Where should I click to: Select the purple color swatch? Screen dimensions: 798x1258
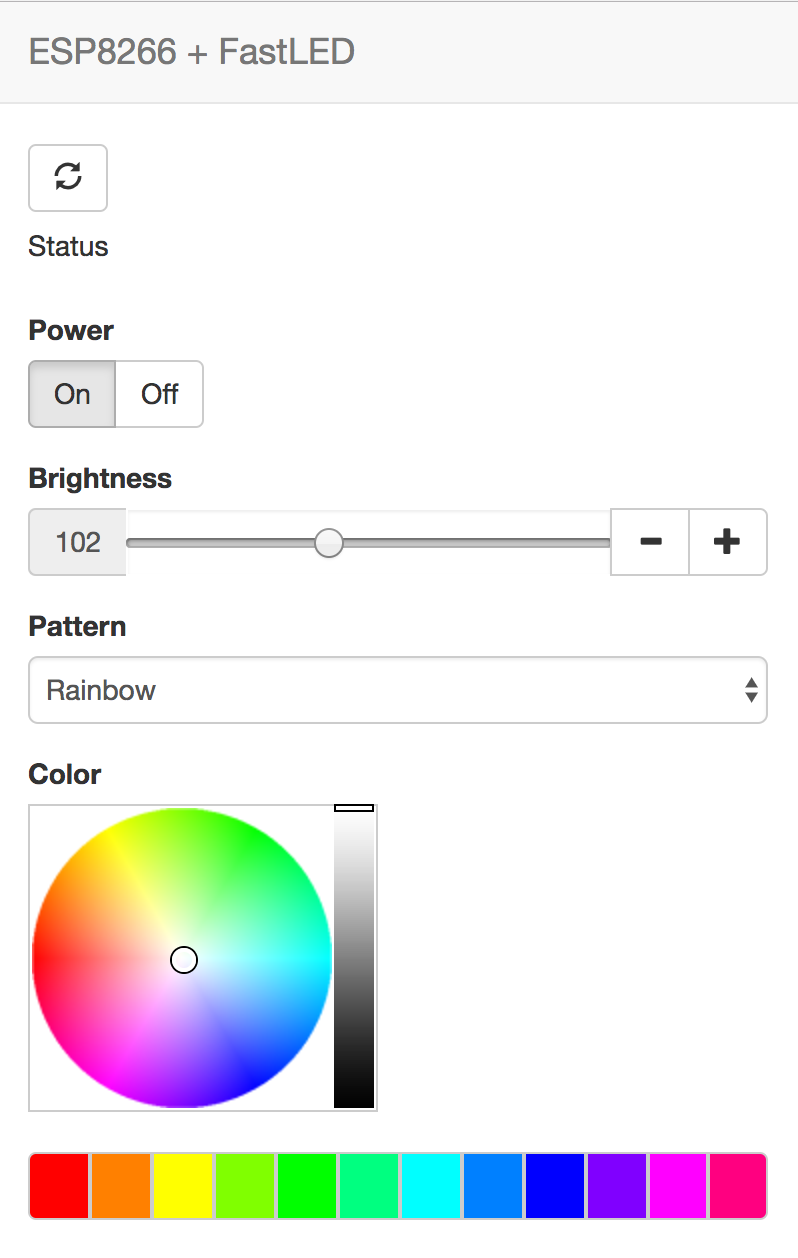617,1186
